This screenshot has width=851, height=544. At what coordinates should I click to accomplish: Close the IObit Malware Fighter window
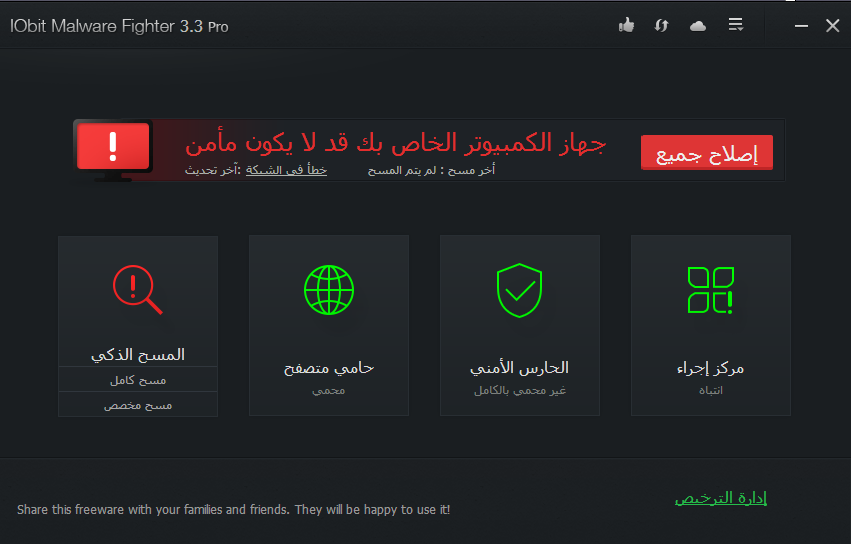(x=832, y=26)
